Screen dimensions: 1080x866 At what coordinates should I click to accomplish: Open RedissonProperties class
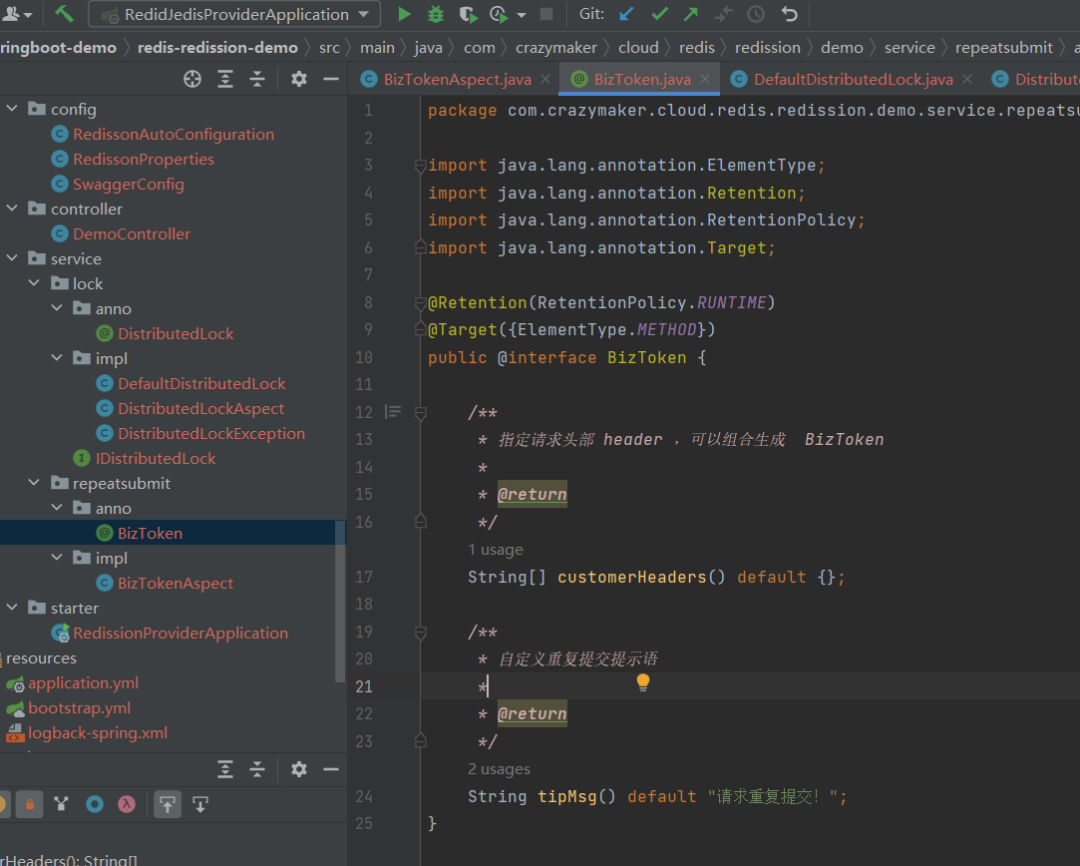tap(143, 159)
